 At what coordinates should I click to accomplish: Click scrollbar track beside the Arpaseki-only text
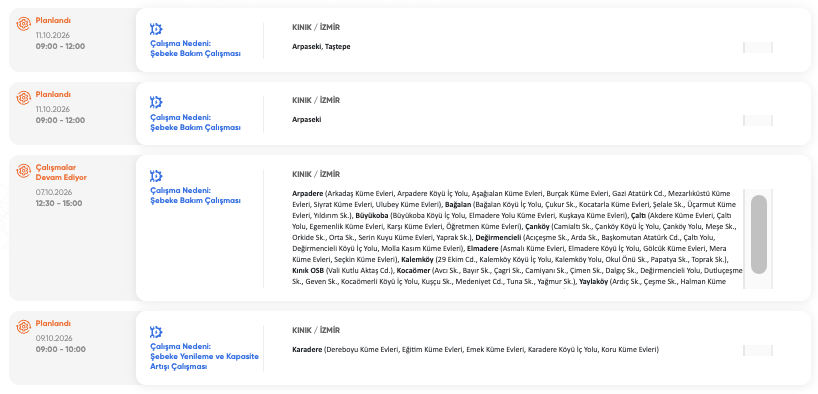757,121
